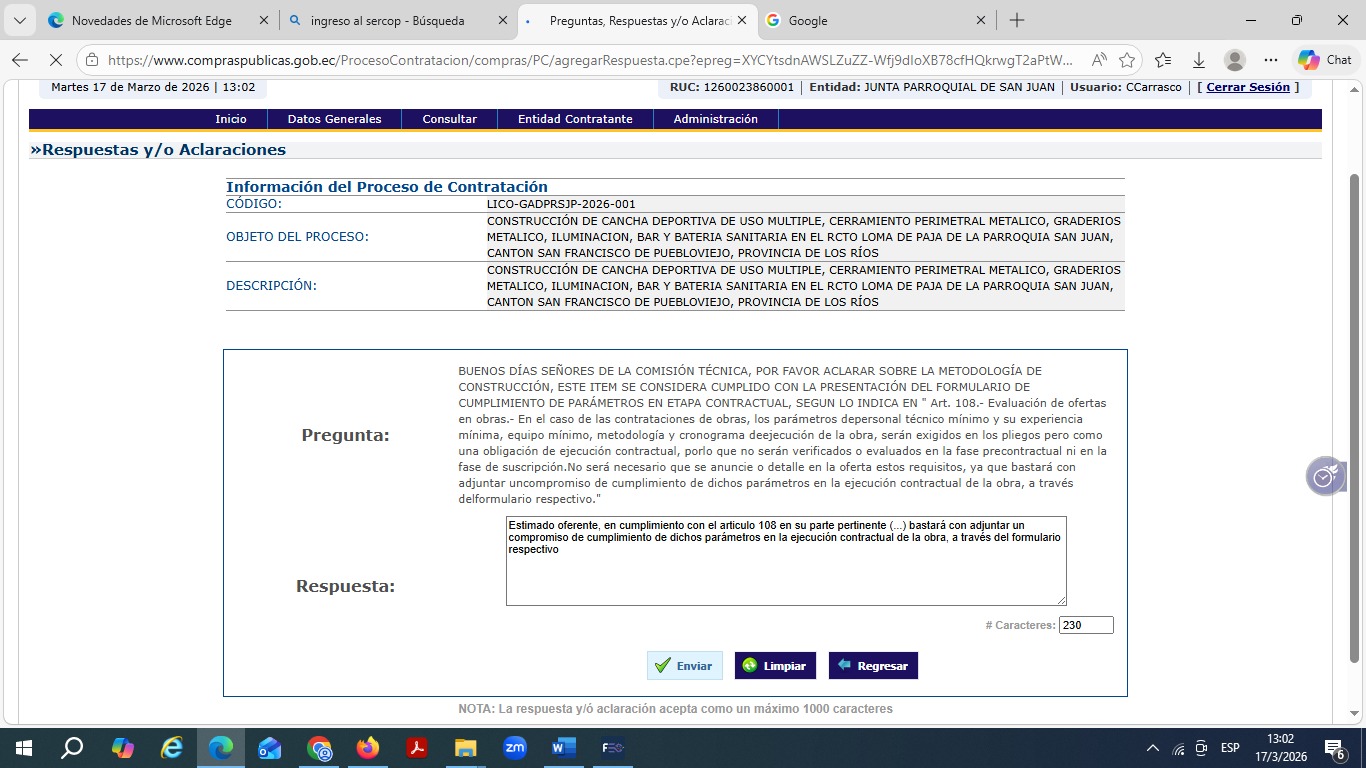Add page to favorites with star icon
1366x768 pixels.
click(x=1127, y=60)
